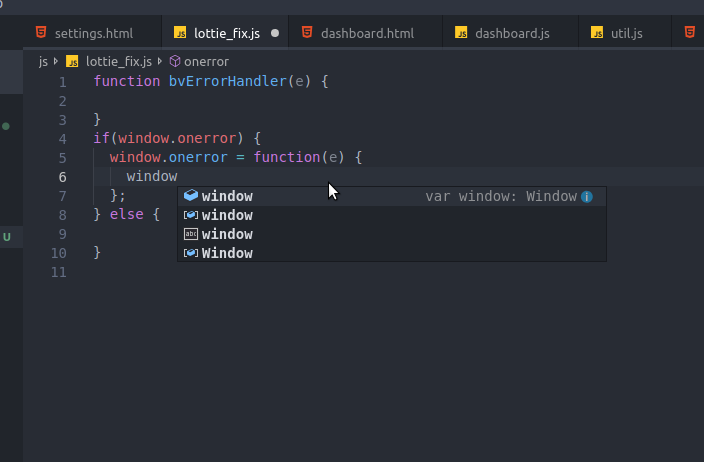Viewport: 704px width, 462px height.
Task: Open the settings.html tab
Action: point(93,33)
